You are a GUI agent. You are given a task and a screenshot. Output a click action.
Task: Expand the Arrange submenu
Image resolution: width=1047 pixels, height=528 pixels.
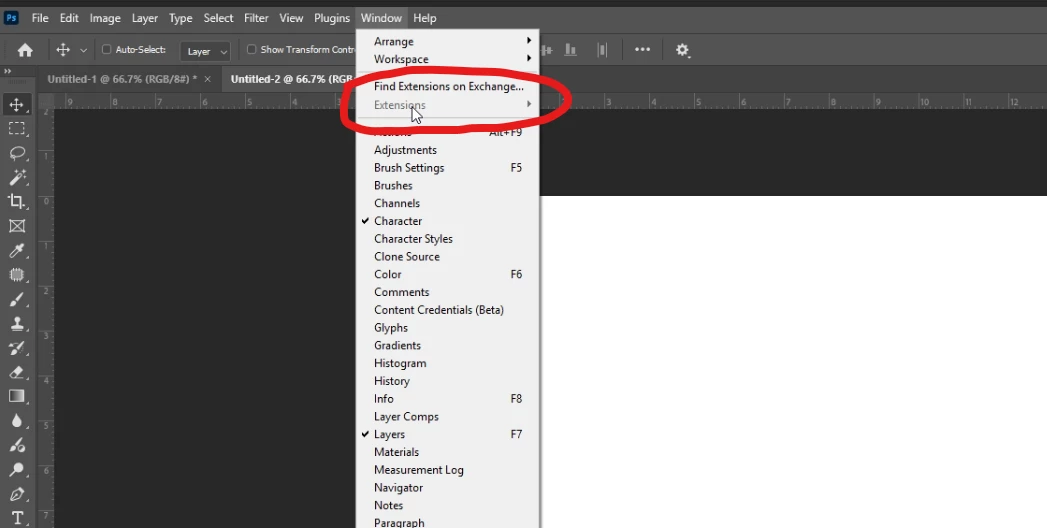447,41
